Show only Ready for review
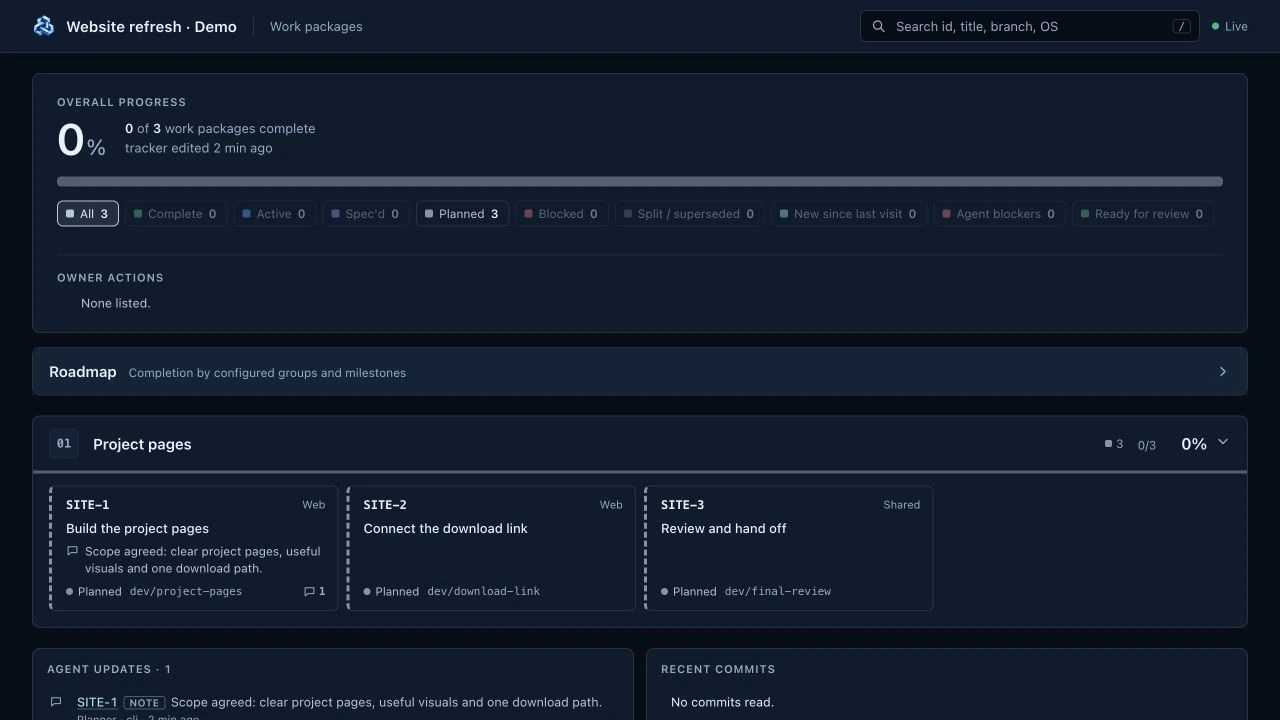 click(1142, 214)
